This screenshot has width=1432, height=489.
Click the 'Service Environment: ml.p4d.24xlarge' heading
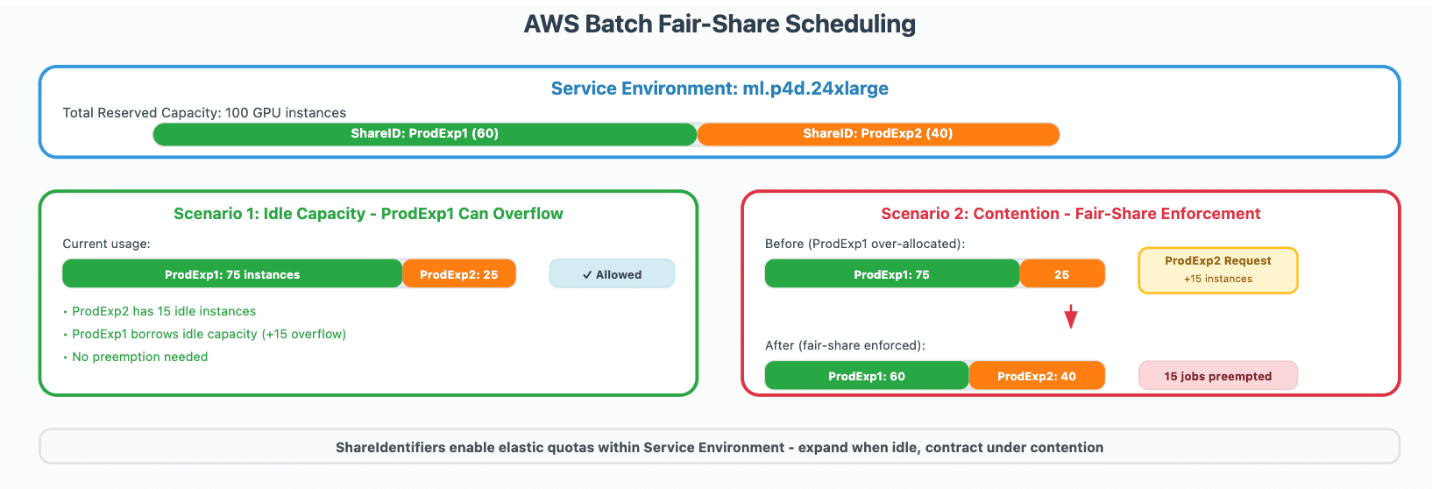click(719, 89)
